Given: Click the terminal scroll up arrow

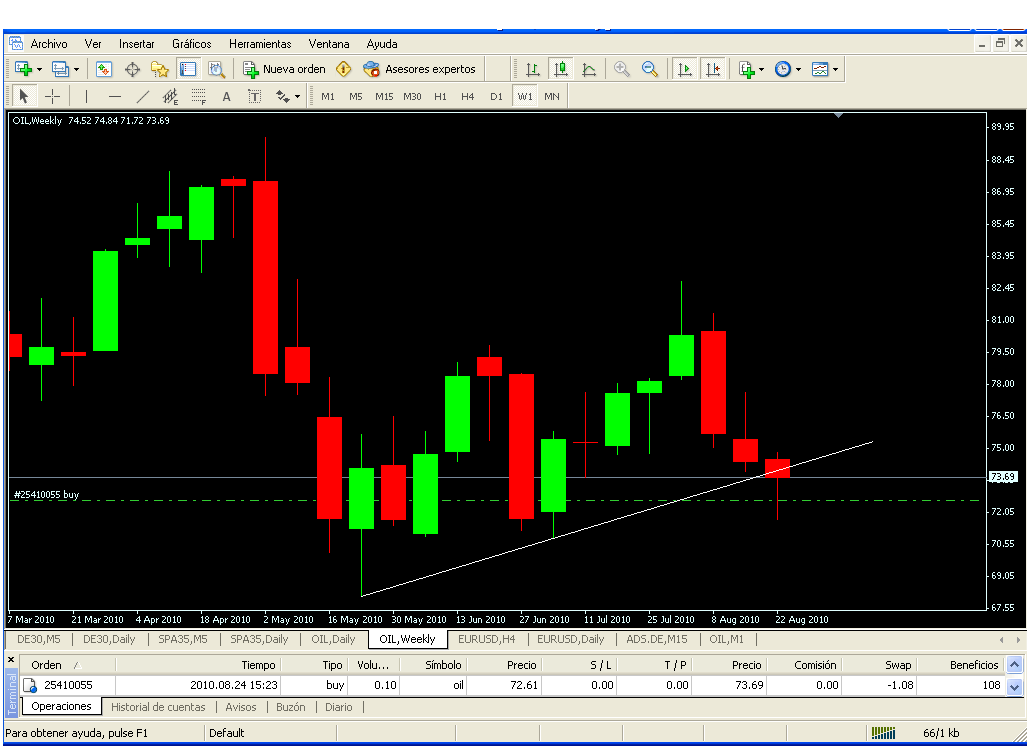Looking at the screenshot, I should tap(1014, 664).
